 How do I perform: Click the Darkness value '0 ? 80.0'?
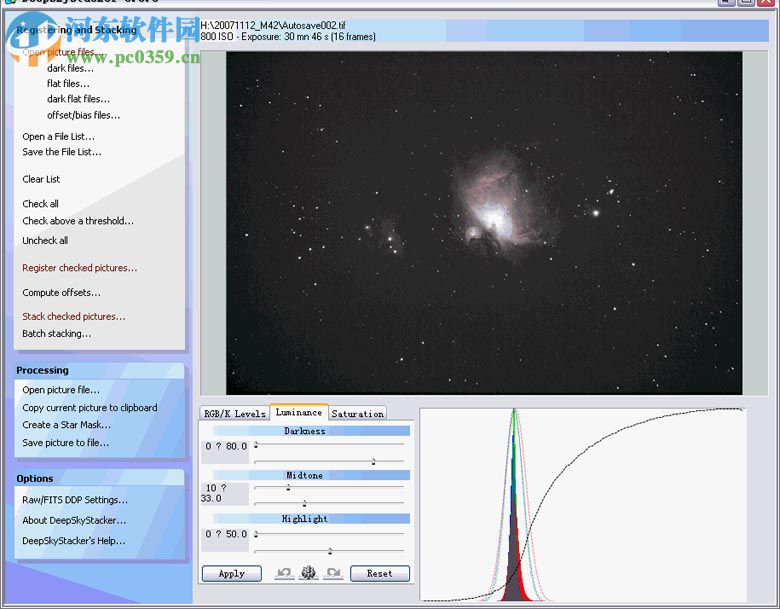226,446
